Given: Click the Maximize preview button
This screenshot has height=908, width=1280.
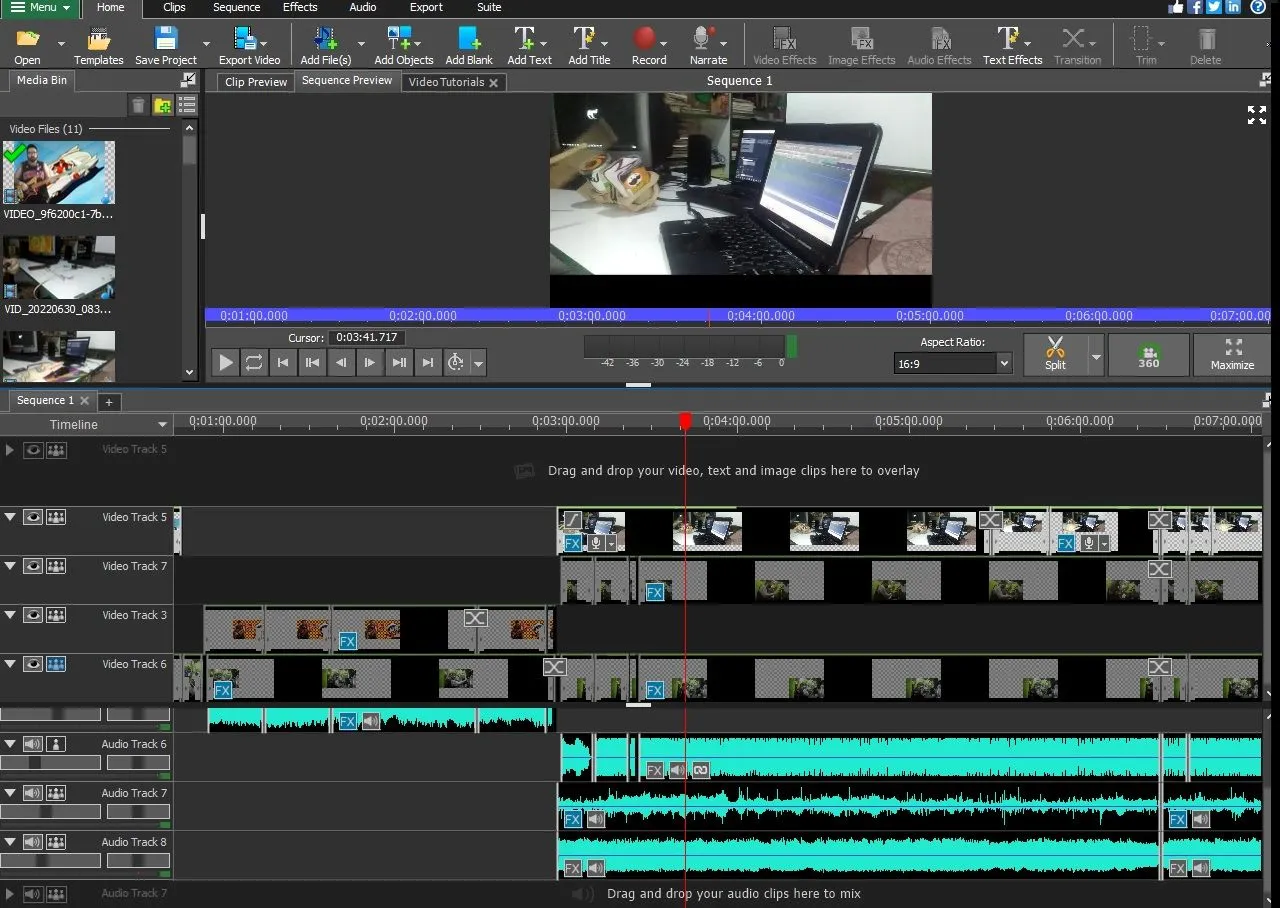Looking at the screenshot, I should pyautogui.click(x=1232, y=355).
